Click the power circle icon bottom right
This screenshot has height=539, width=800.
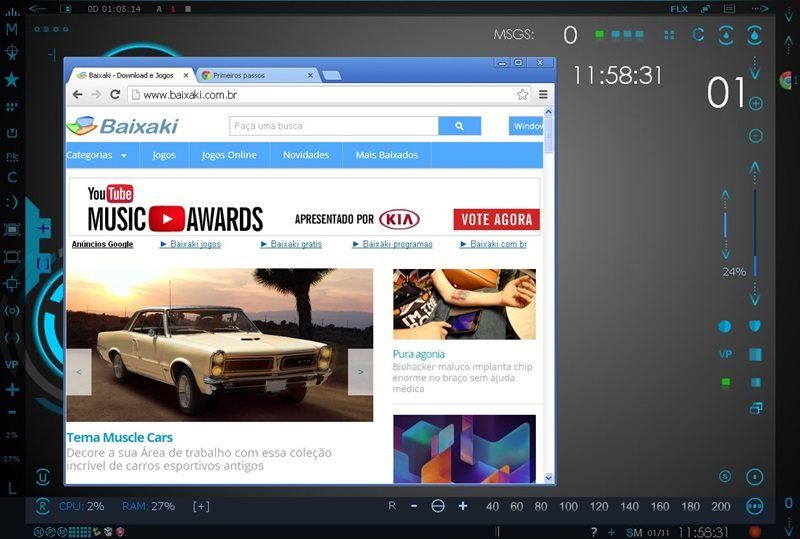[755, 477]
